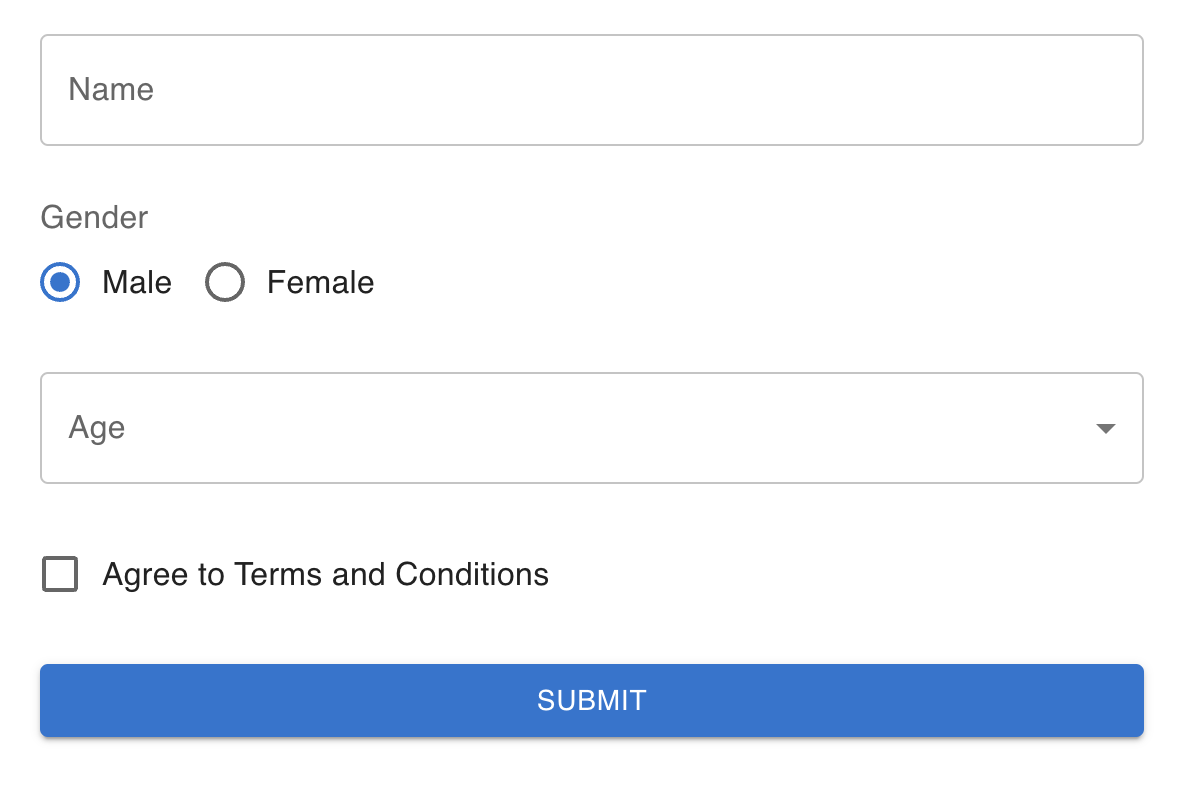Tick the Agree to Terms checkbox
The width and height of the screenshot is (1188, 792).
coord(60,575)
